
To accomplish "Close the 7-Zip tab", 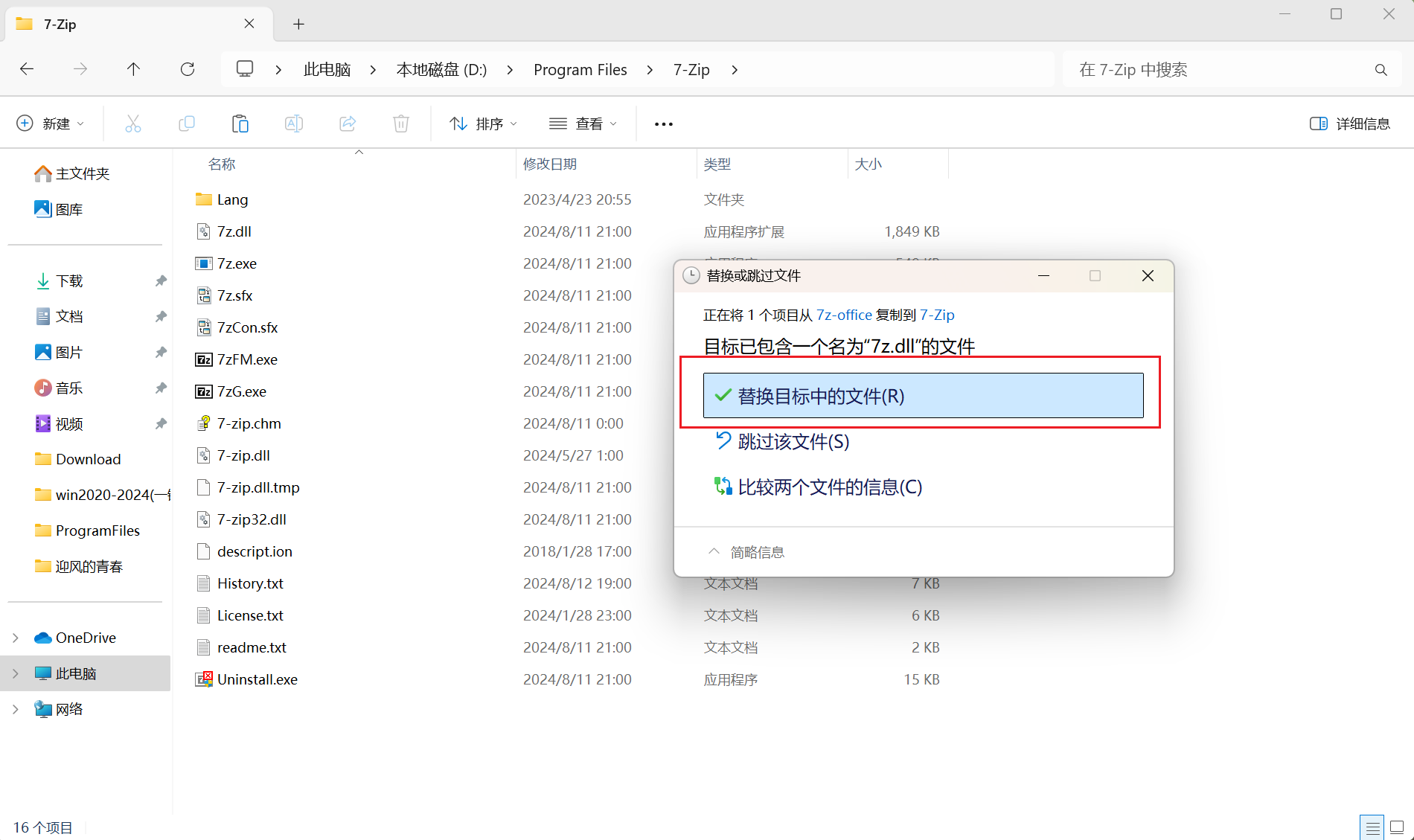I will coord(249,24).
